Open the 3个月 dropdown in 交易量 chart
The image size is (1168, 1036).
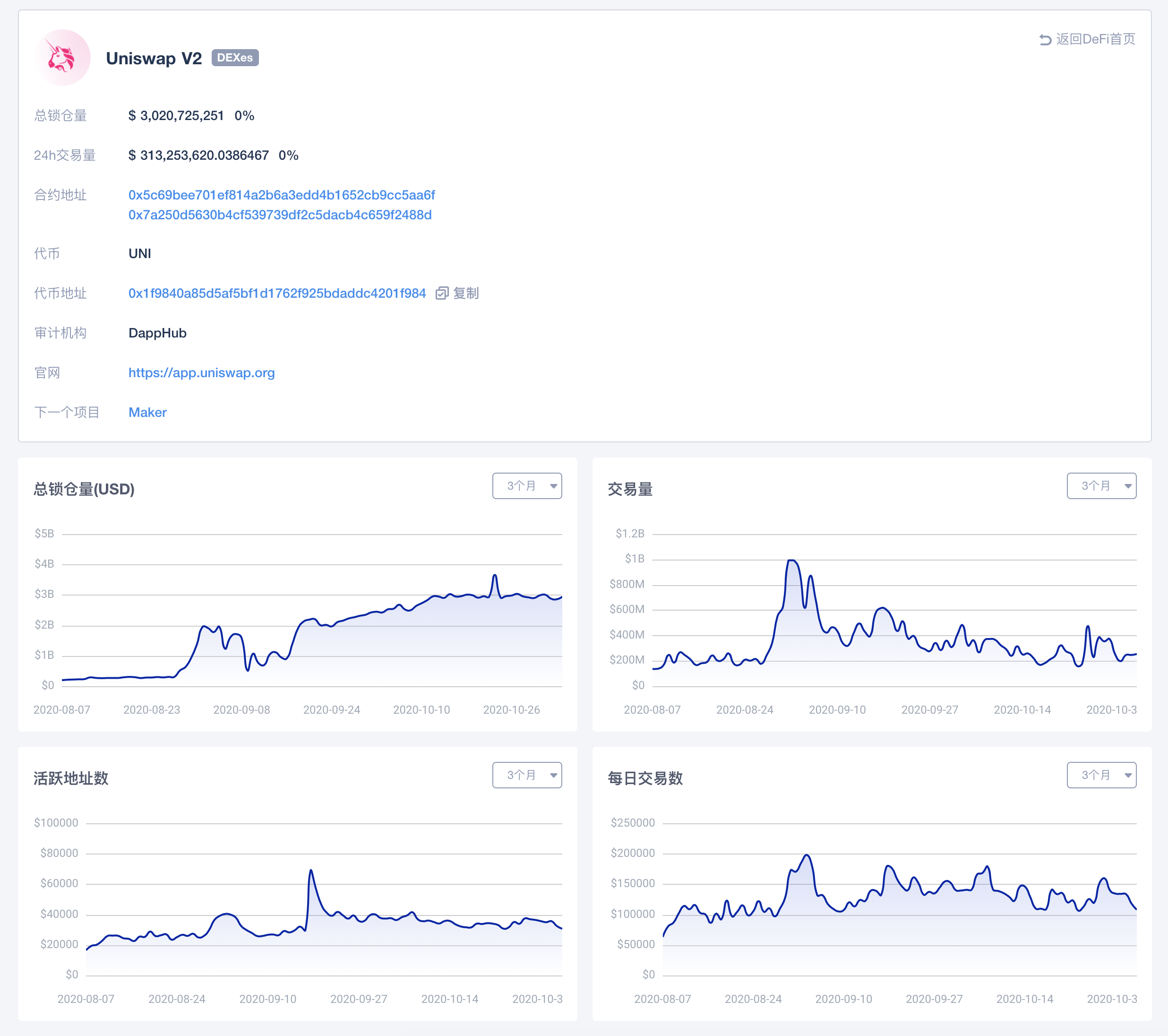click(1101, 486)
